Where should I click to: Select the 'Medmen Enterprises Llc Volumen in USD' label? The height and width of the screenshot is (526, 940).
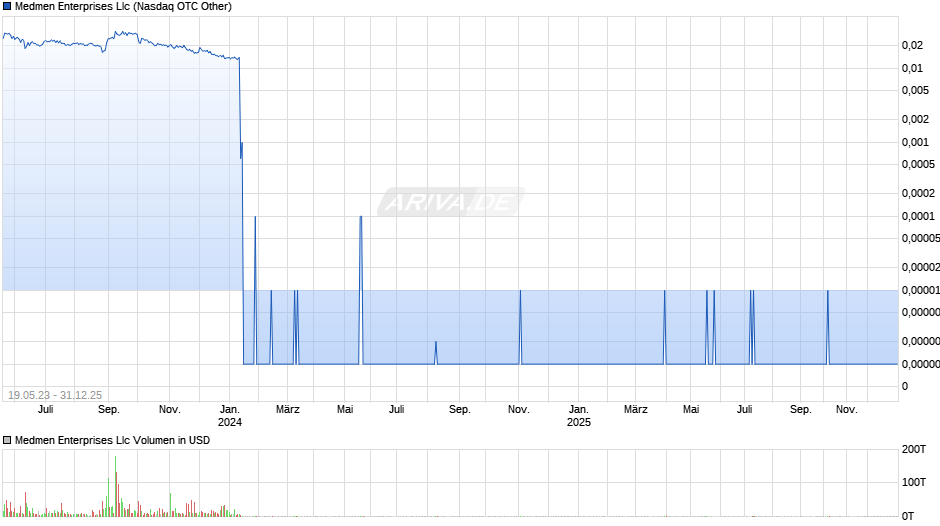[x=112, y=440]
